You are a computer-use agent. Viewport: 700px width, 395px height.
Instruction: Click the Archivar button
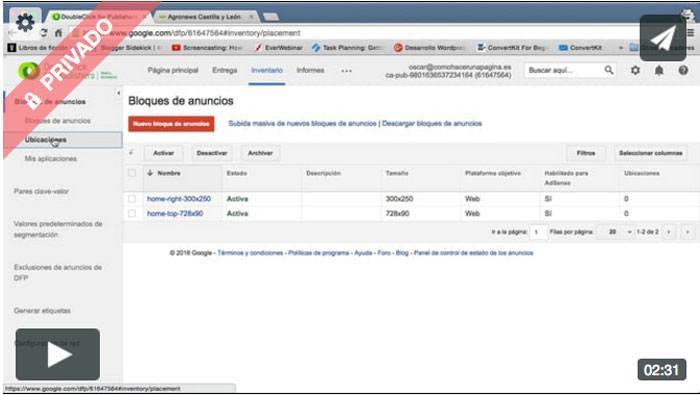(260, 153)
